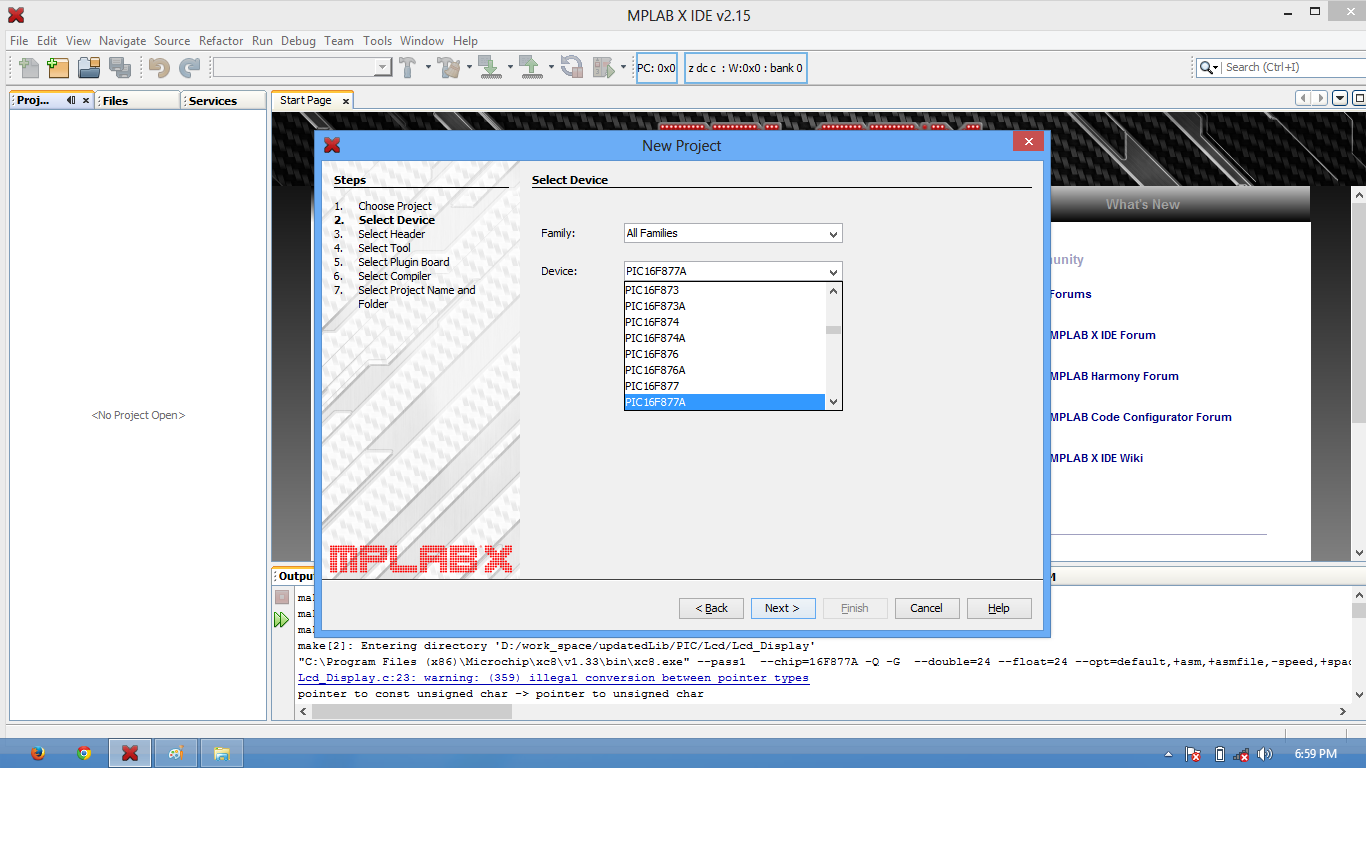Click the New File toolbar icon
The image size is (1366, 846).
click(28, 68)
